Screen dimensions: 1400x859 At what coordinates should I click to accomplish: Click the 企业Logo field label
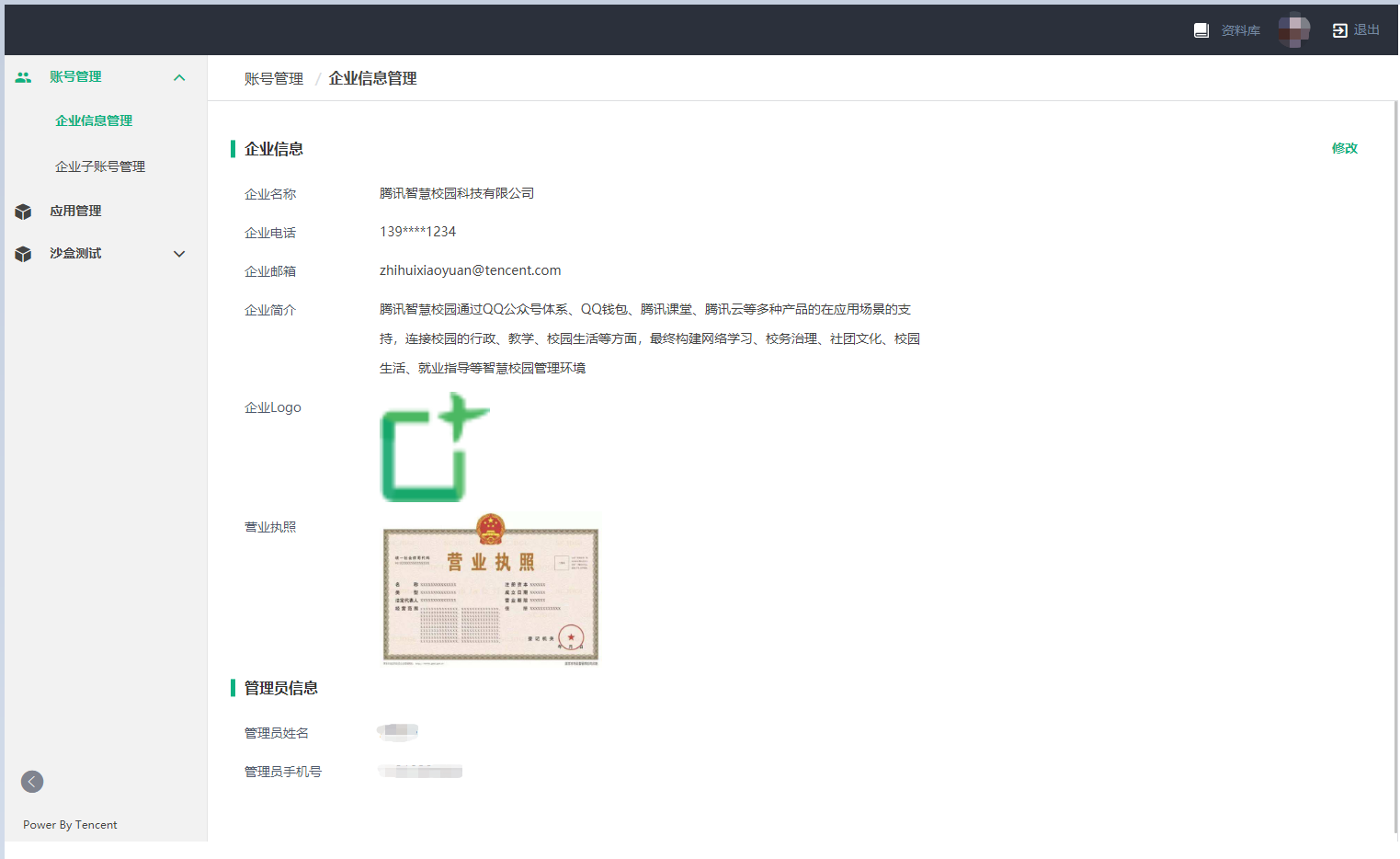[x=273, y=407]
